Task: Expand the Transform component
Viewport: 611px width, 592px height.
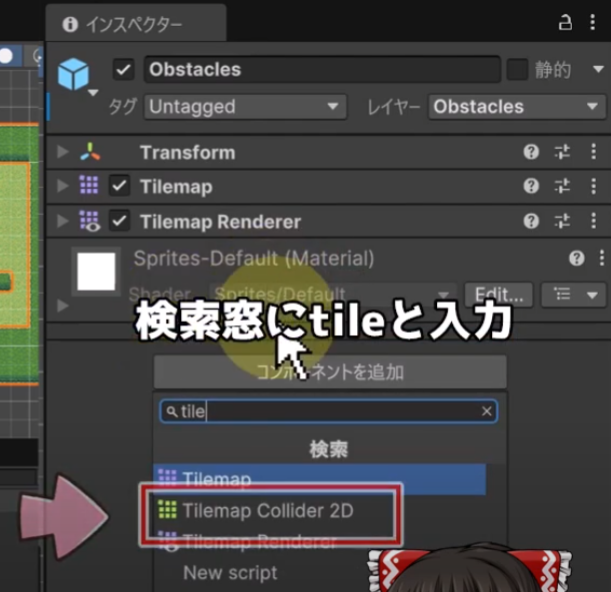Action: (62, 152)
